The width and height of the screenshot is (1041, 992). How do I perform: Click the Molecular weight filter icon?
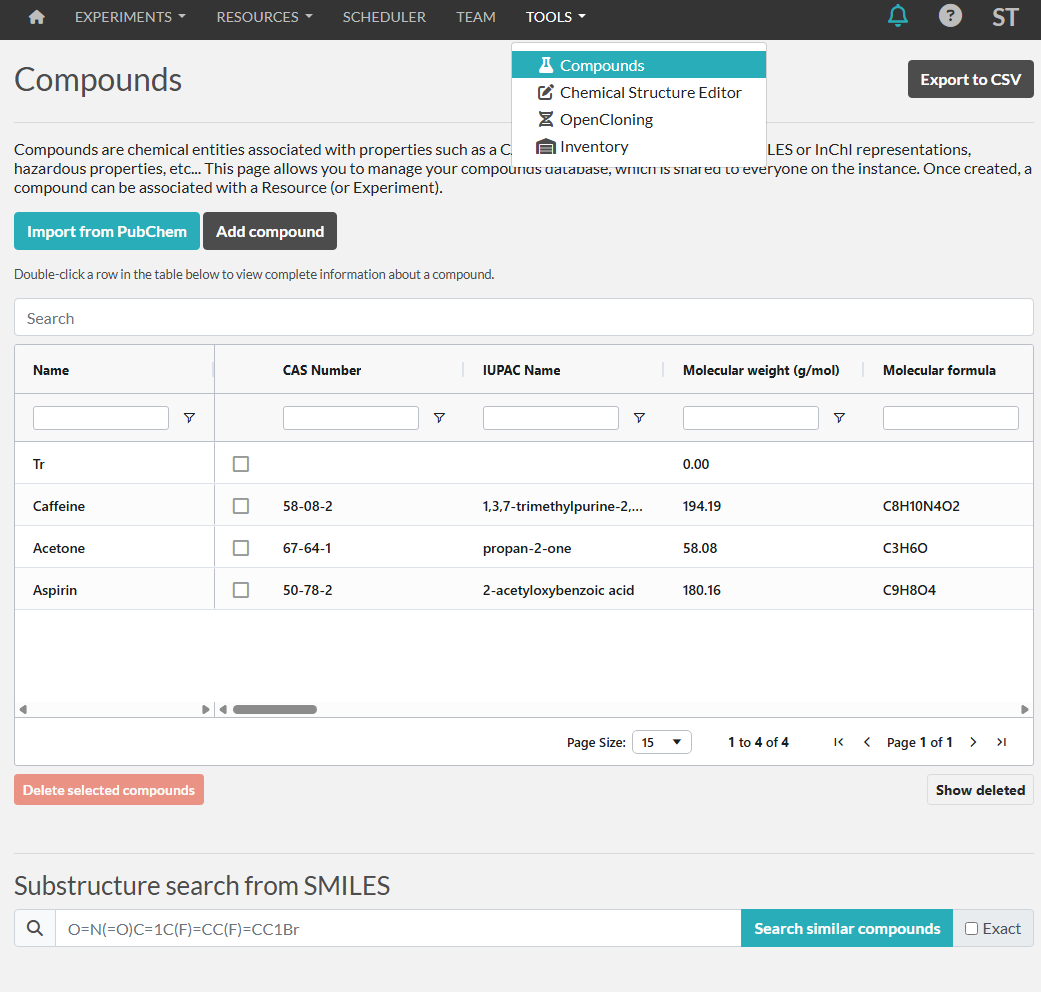pyautogui.click(x=839, y=418)
